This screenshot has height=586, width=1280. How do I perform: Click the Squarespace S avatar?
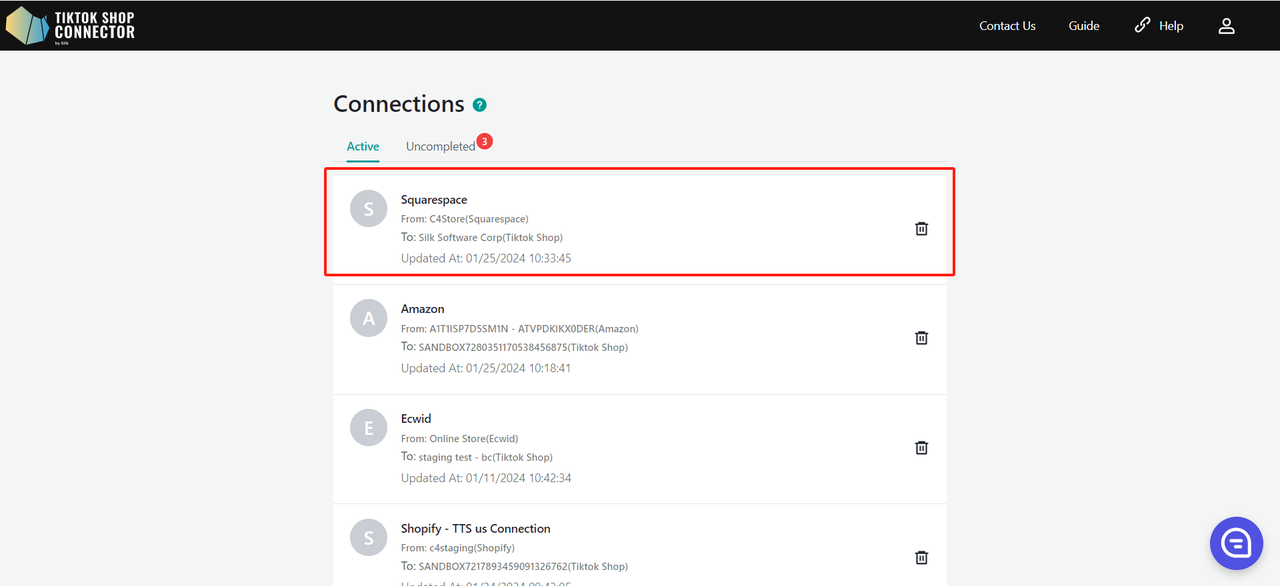pyautogui.click(x=369, y=209)
